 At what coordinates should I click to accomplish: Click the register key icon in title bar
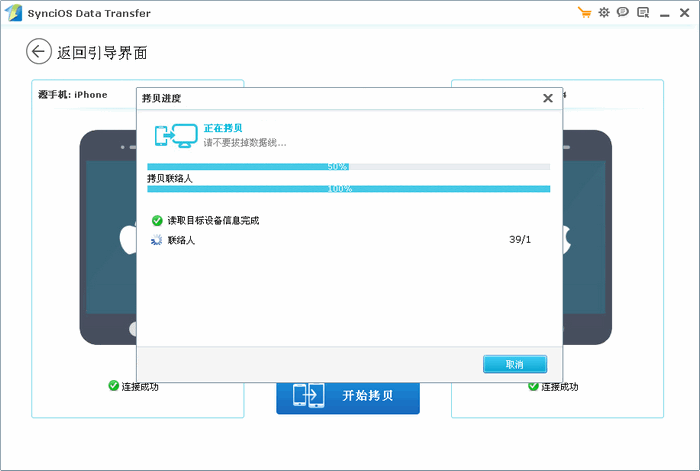pyautogui.click(x=643, y=13)
